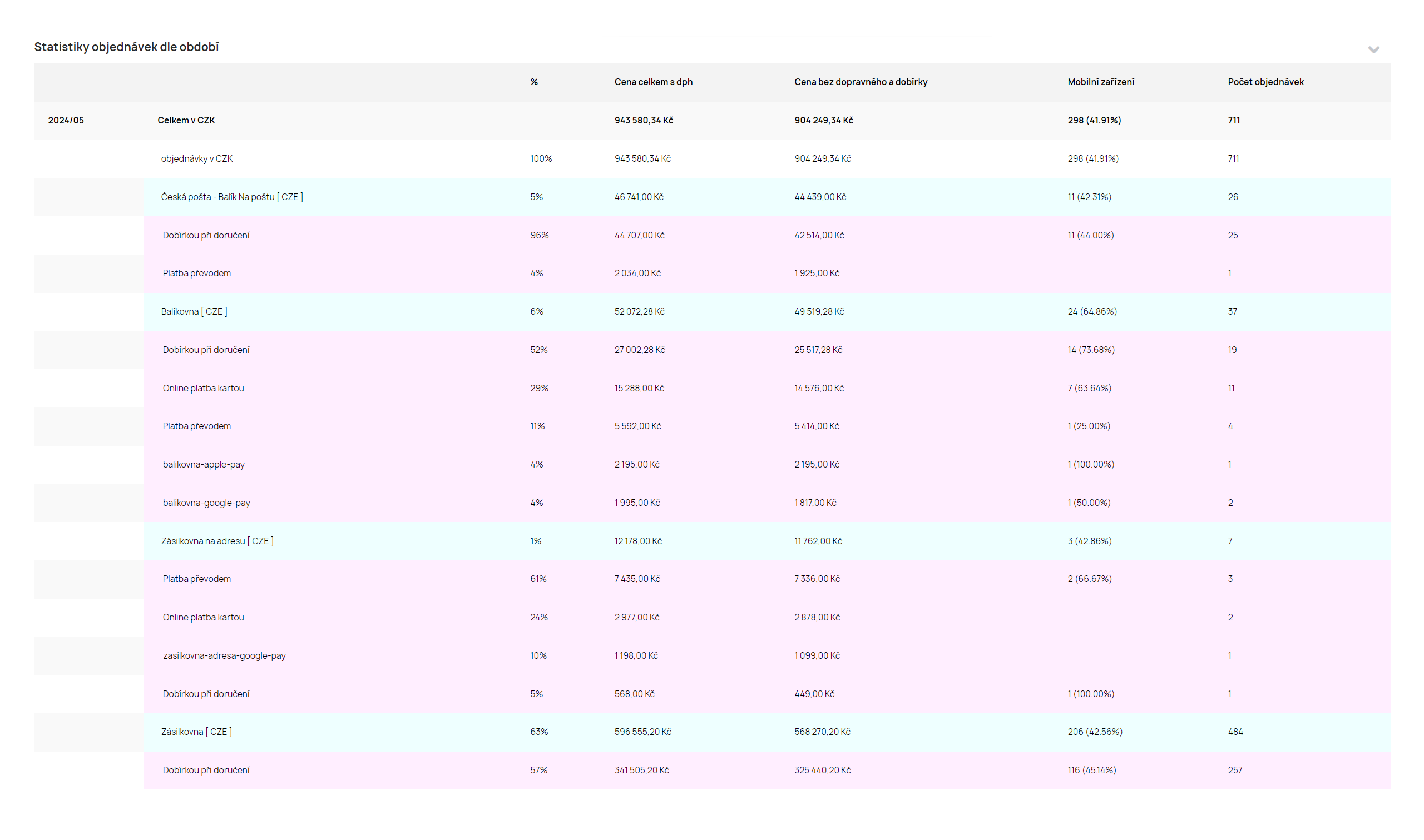
Task: Click the '341 505,20 Kč' cell
Action: [641, 771]
